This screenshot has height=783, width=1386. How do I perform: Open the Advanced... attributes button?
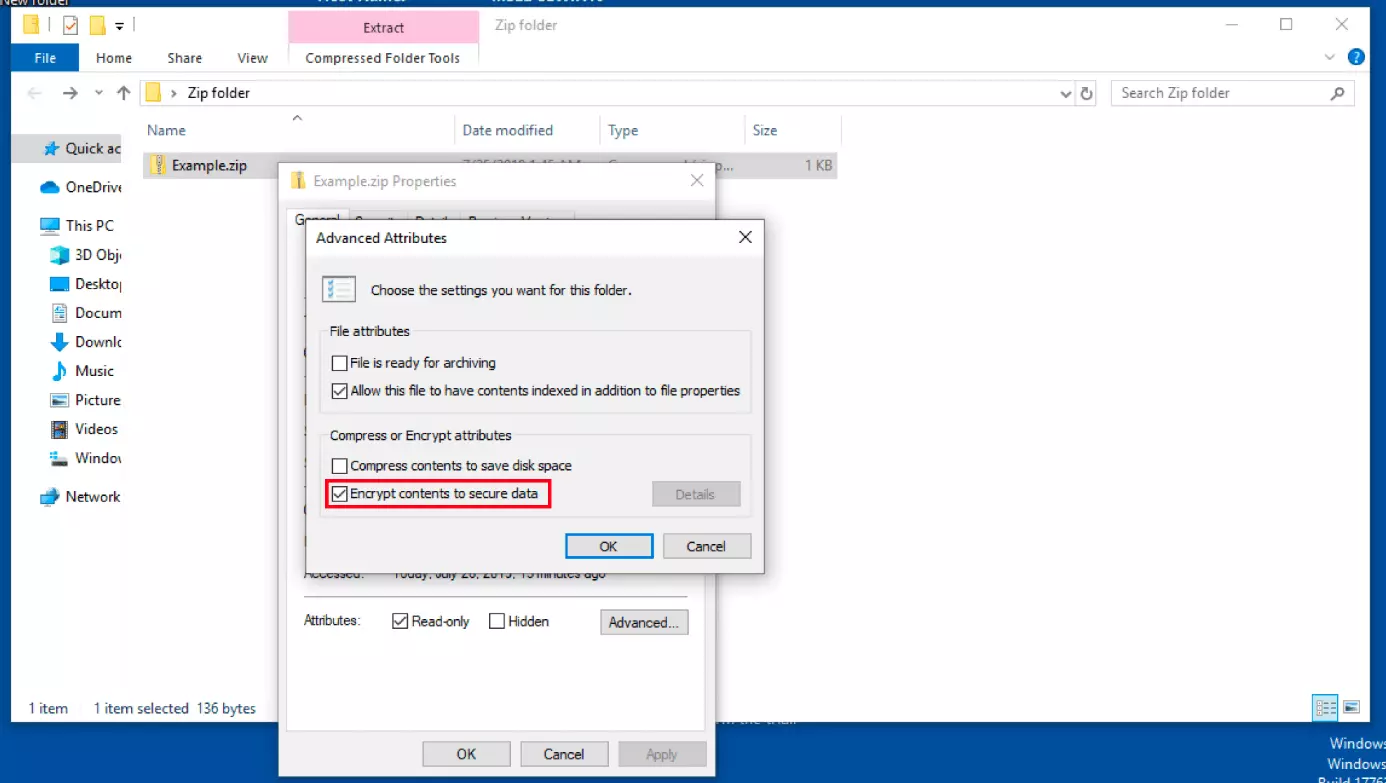pyautogui.click(x=644, y=622)
